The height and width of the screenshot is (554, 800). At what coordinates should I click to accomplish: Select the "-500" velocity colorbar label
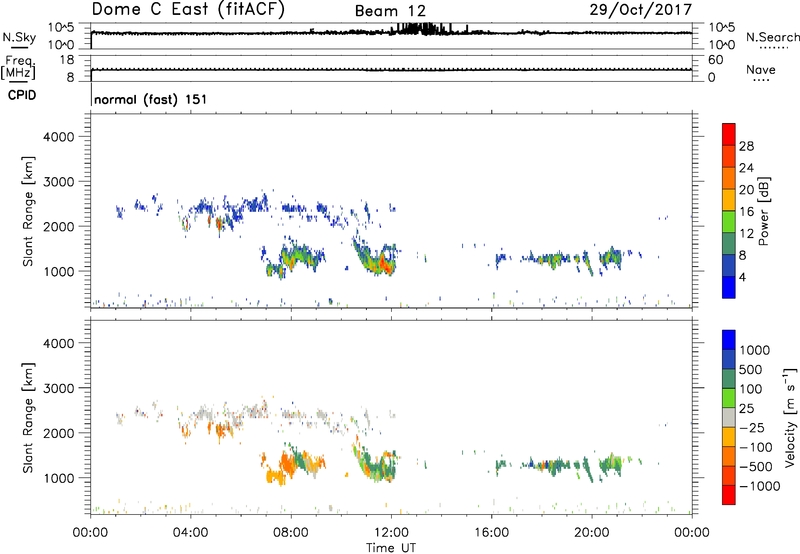coord(756,467)
